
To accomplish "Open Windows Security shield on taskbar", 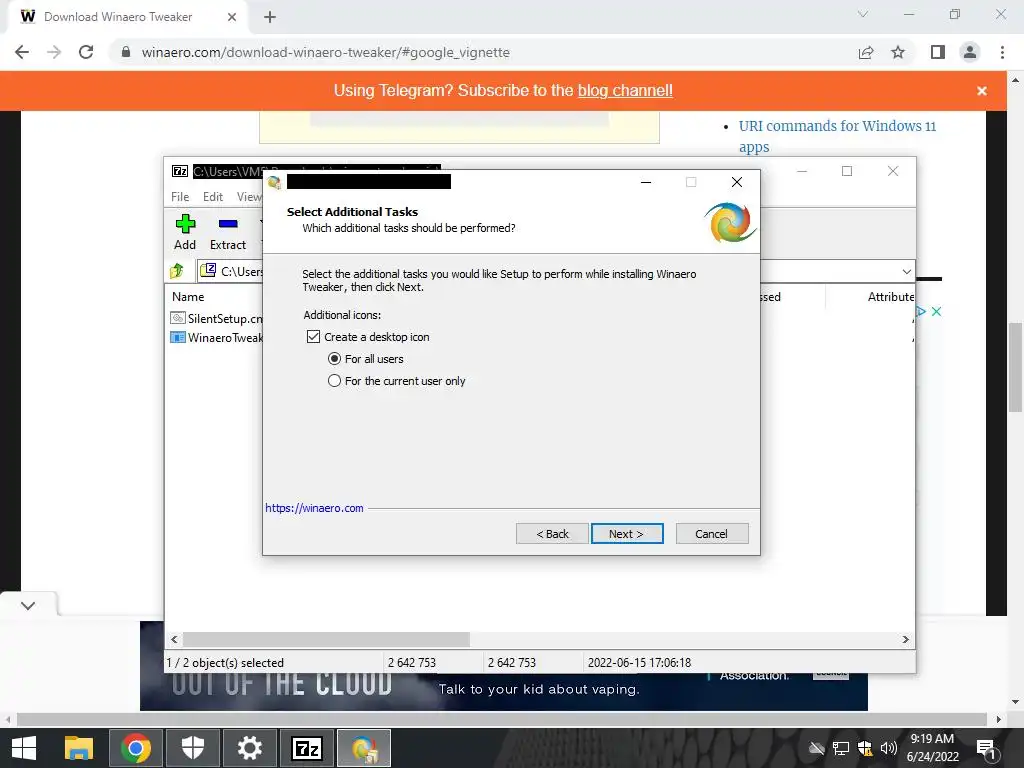I will tap(193, 748).
